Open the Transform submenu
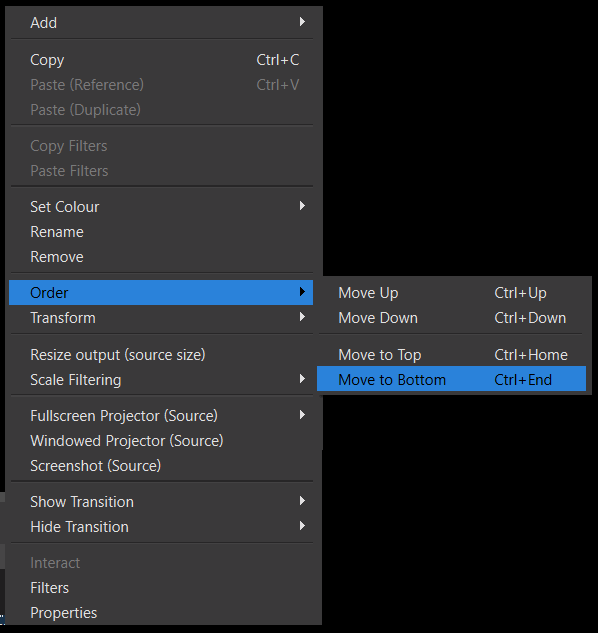The width and height of the screenshot is (598, 633). (x=161, y=318)
